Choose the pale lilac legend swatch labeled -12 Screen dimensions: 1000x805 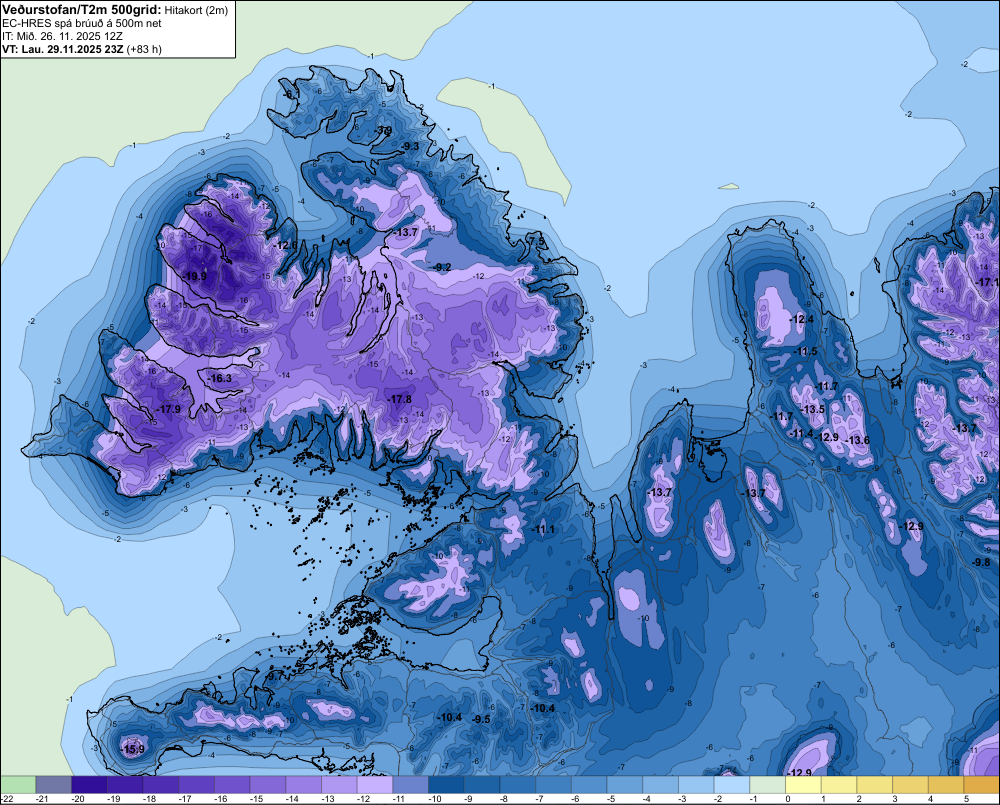pos(375,785)
